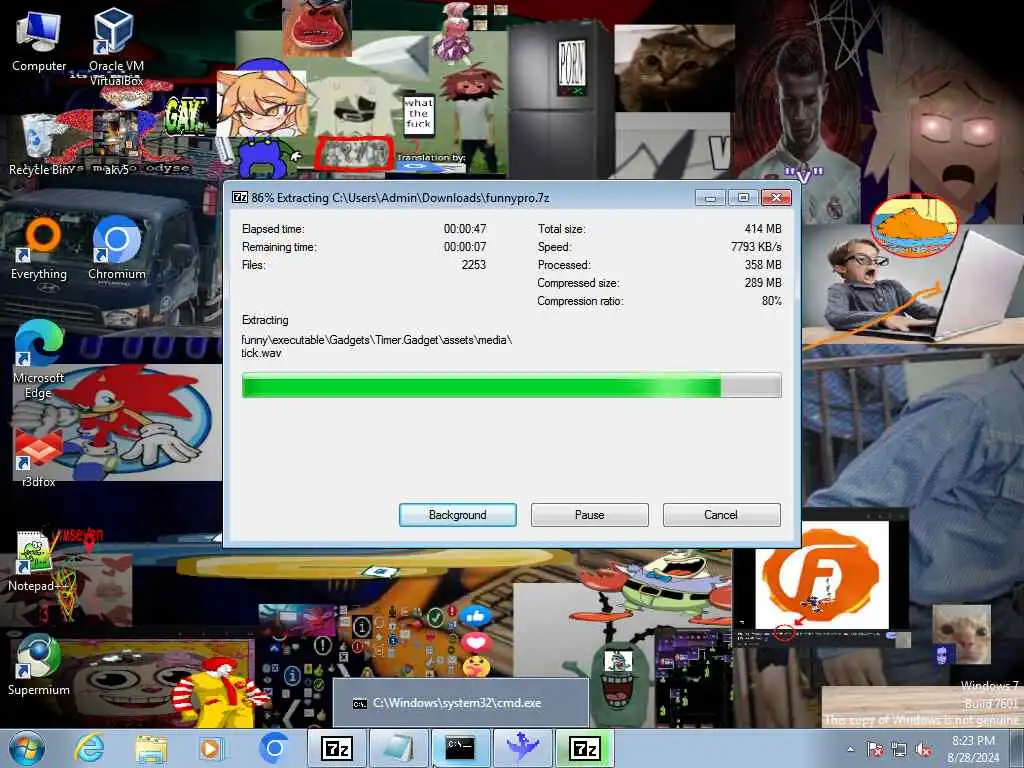Click the compressed size value 289 MB
This screenshot has width=1024, height=768.
click(x=763, y=283)
